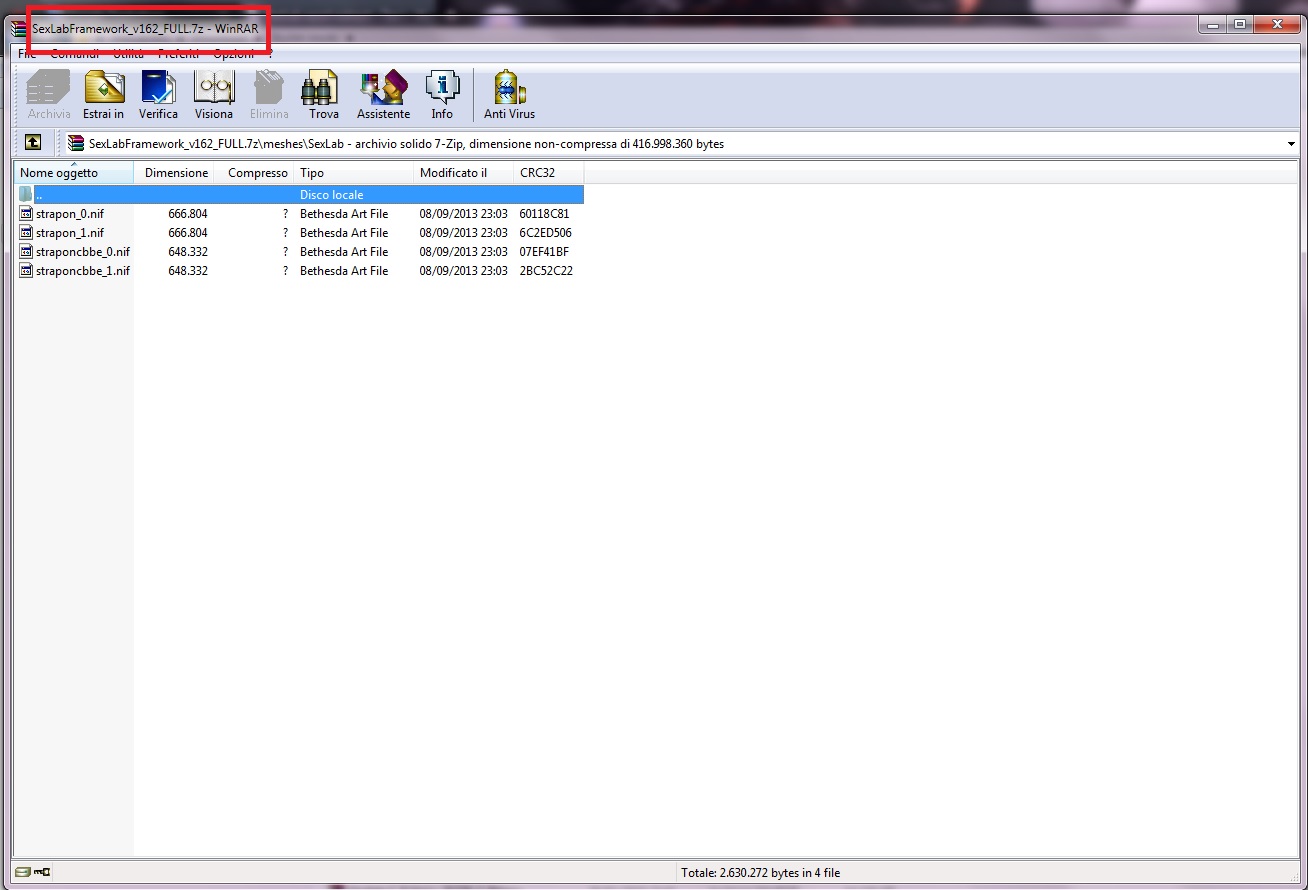Click 'Disco locale' in the parent row
The width and height of the screenshot is (1308, 890).
click(332, 195)
